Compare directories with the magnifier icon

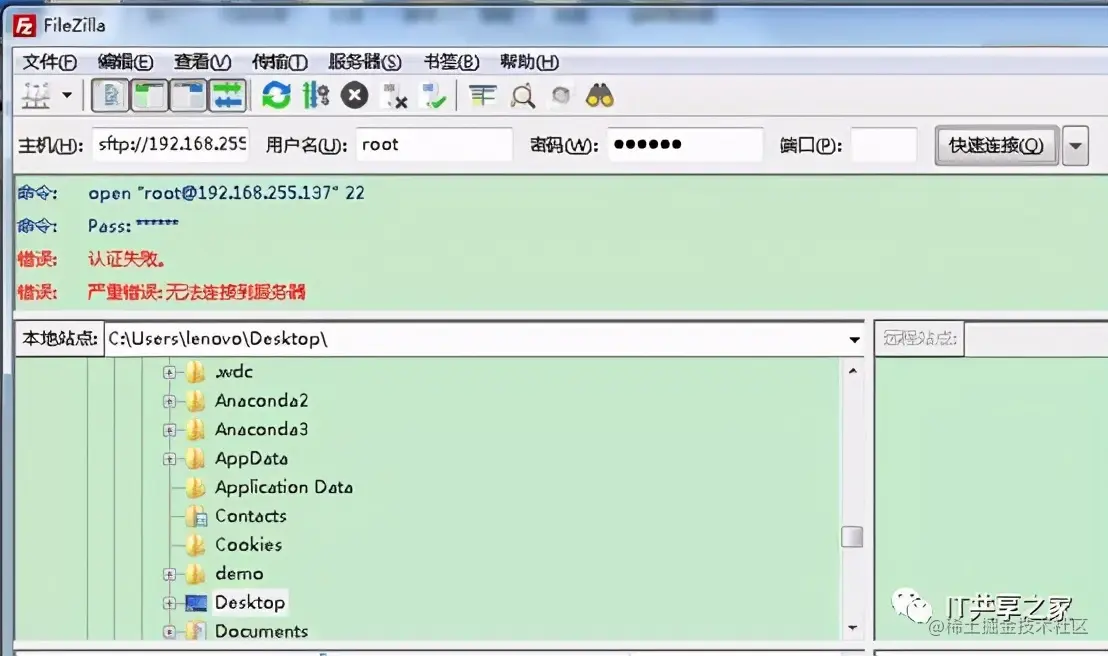point(521,95)
